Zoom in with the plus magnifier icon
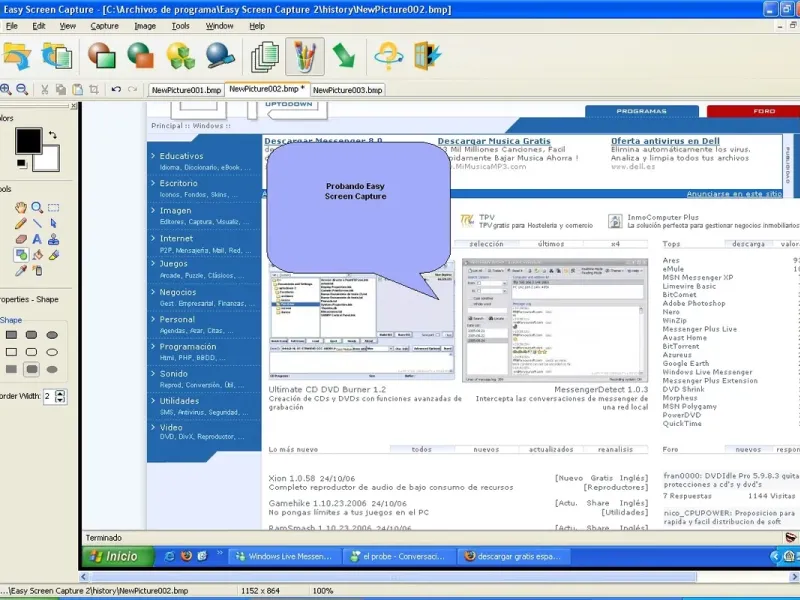This screenshot has height=600, width=800. (6, 89)
